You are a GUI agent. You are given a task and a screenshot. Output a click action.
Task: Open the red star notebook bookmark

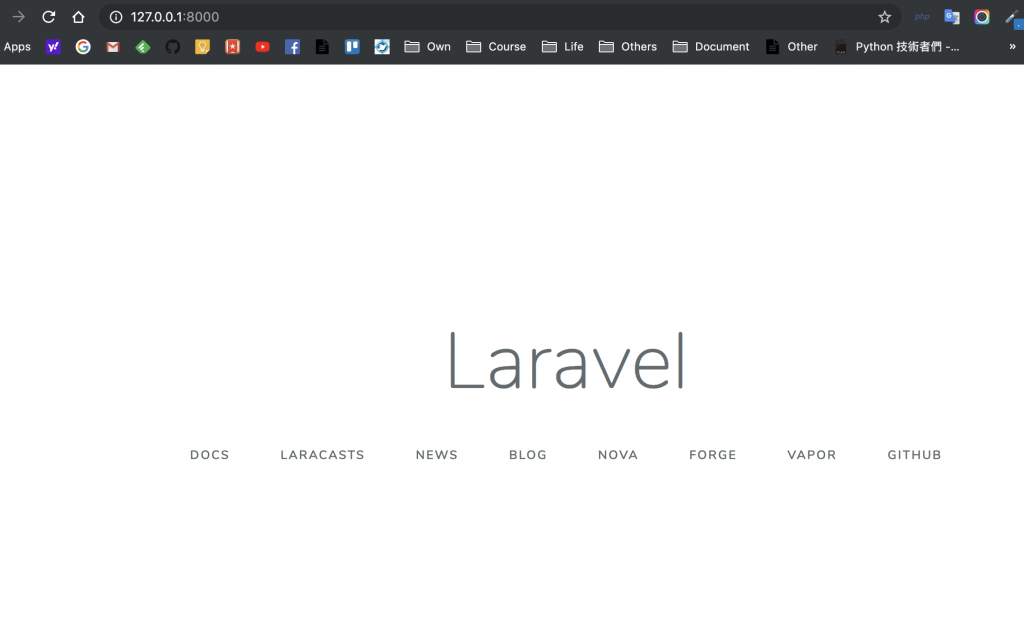tap(232, 46)
